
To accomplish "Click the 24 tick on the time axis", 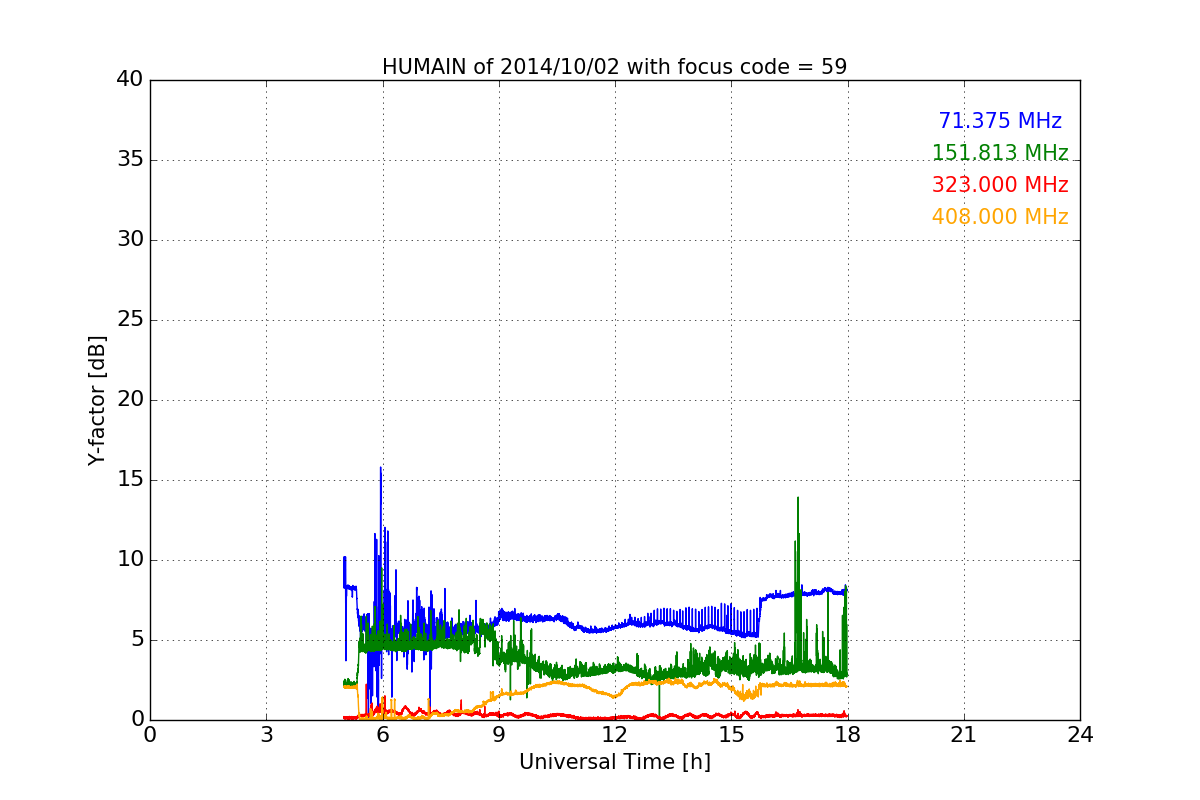I will (1080, 735).
